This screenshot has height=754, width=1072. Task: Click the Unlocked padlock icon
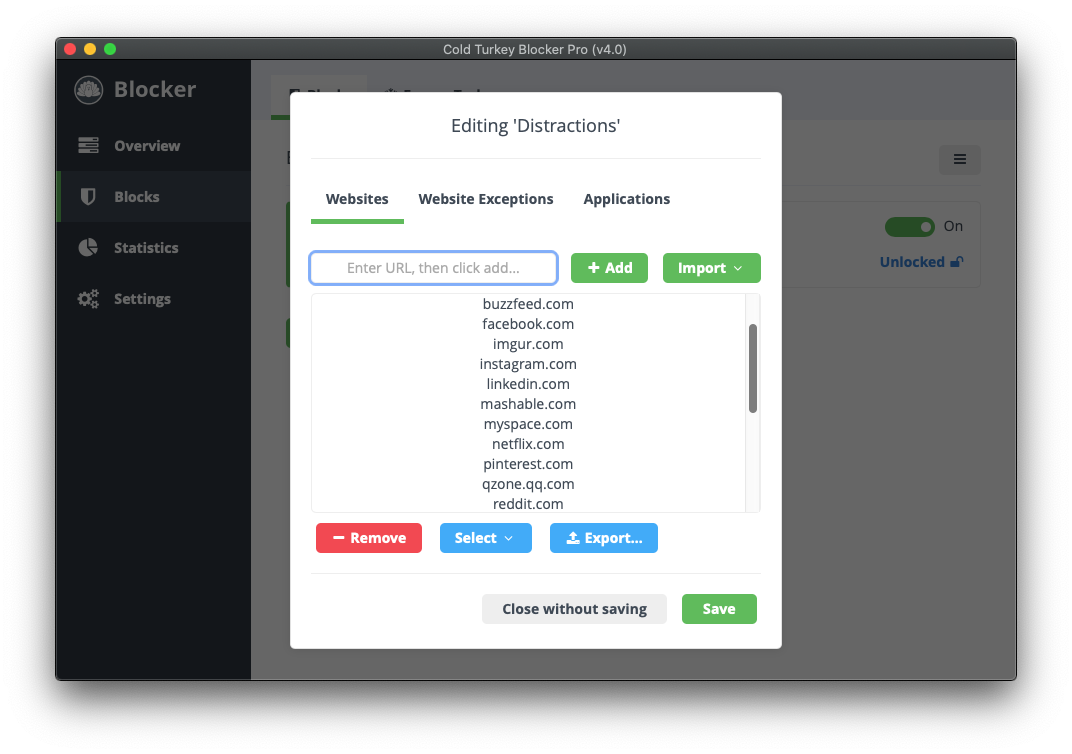(957, 262)
